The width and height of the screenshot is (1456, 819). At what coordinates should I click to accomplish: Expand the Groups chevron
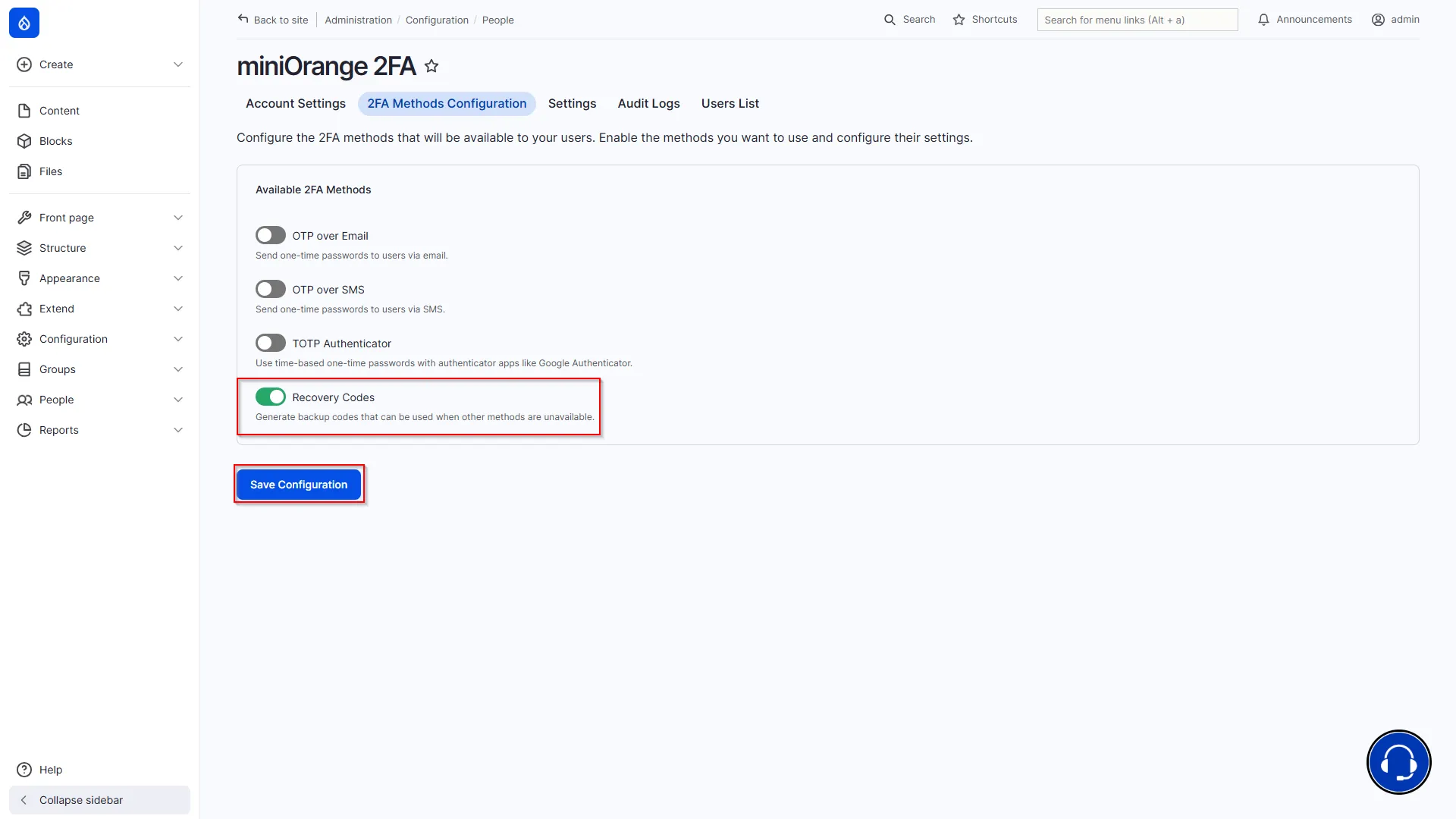pos(178,369)
